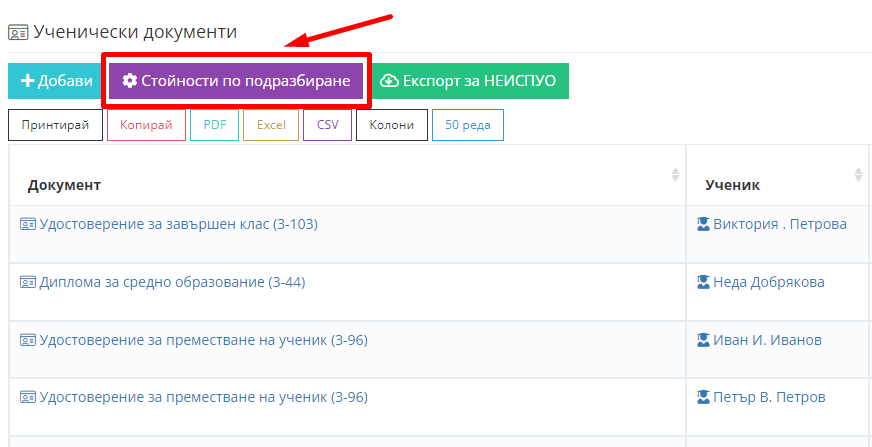
Task: Open the Колони column visibility dropdown
Action: 392,125
